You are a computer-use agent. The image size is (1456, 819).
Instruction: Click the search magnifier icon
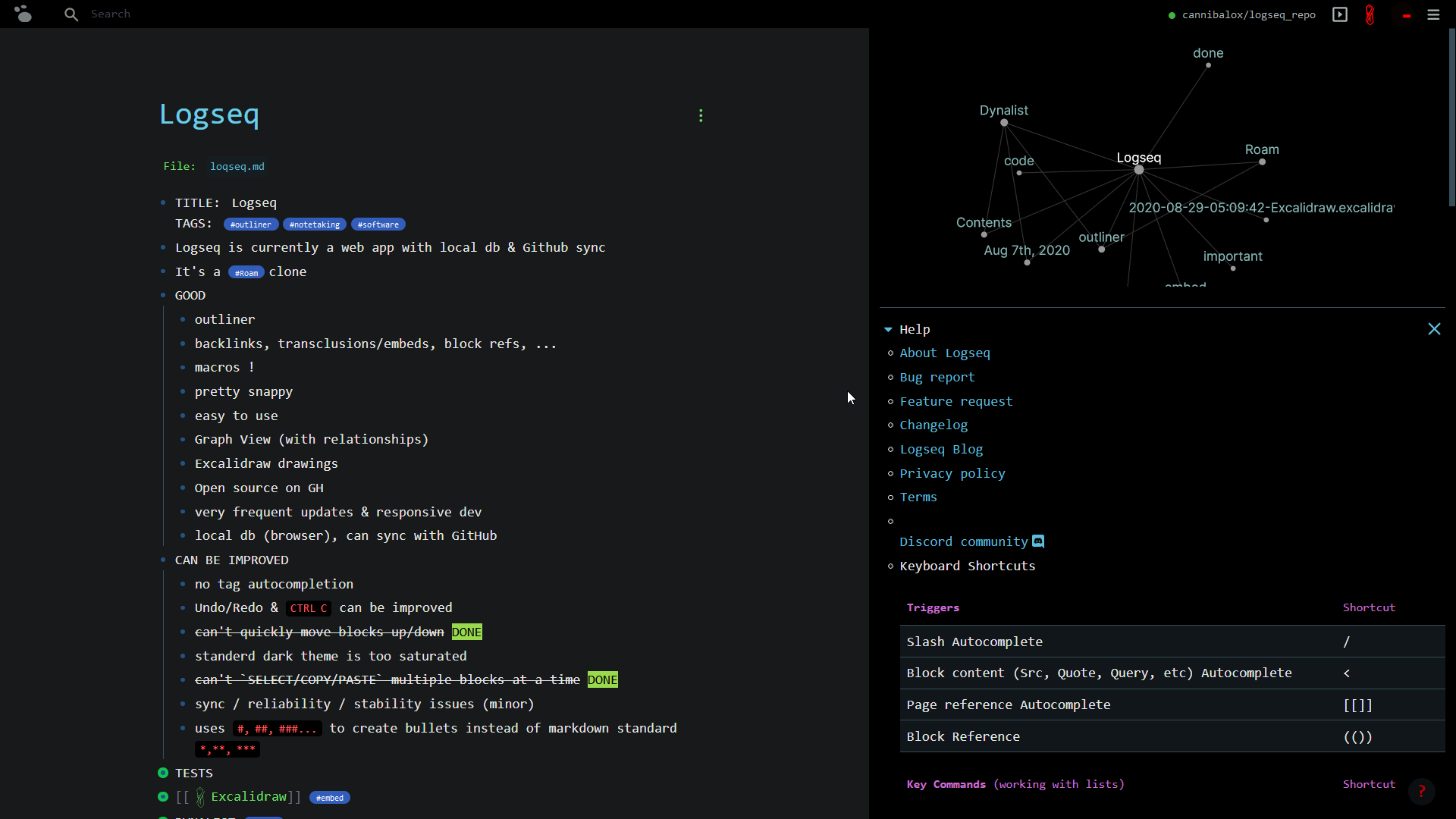[x=71, y=14]
